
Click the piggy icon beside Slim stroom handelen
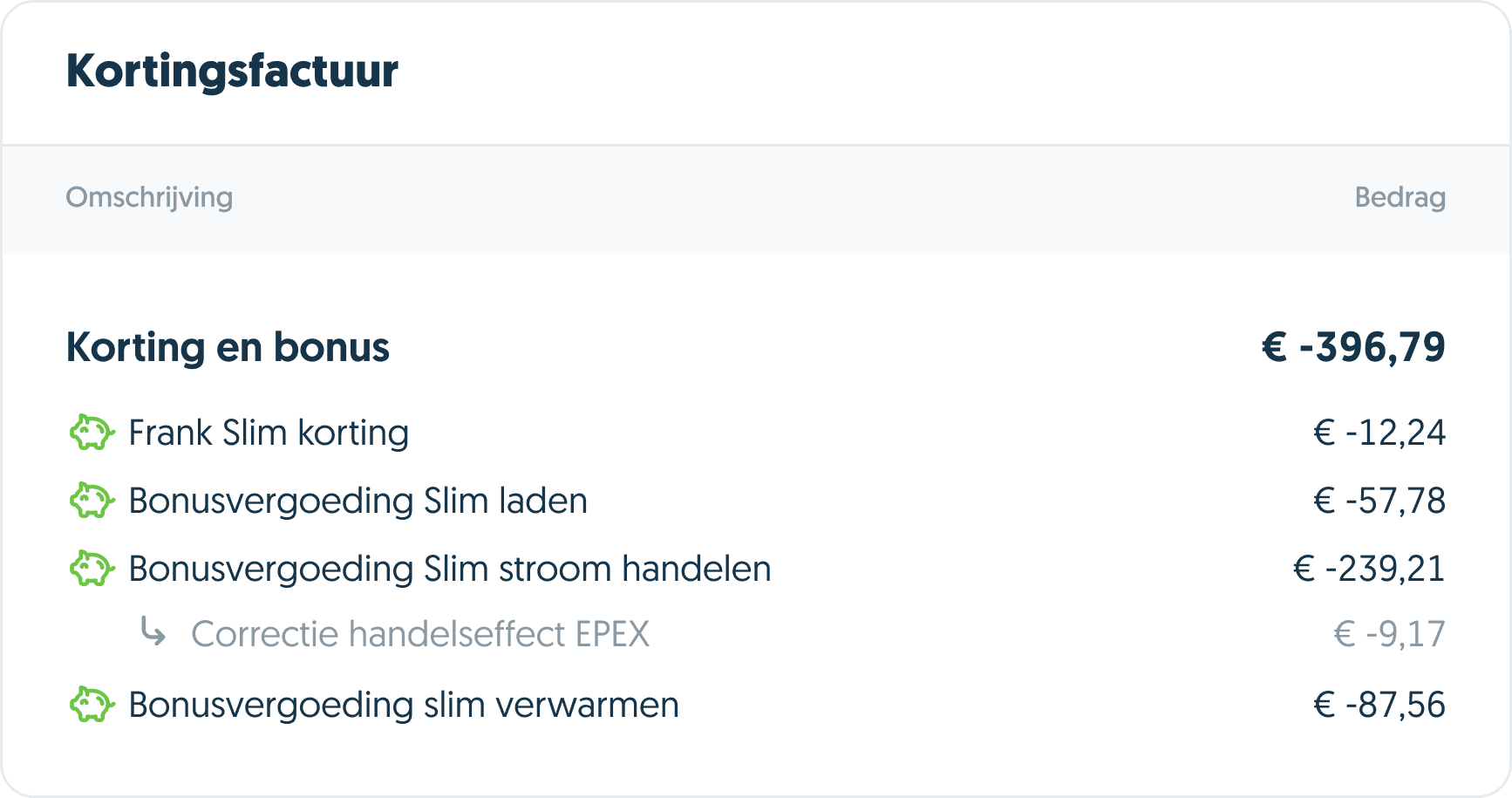tap(92, 569)
